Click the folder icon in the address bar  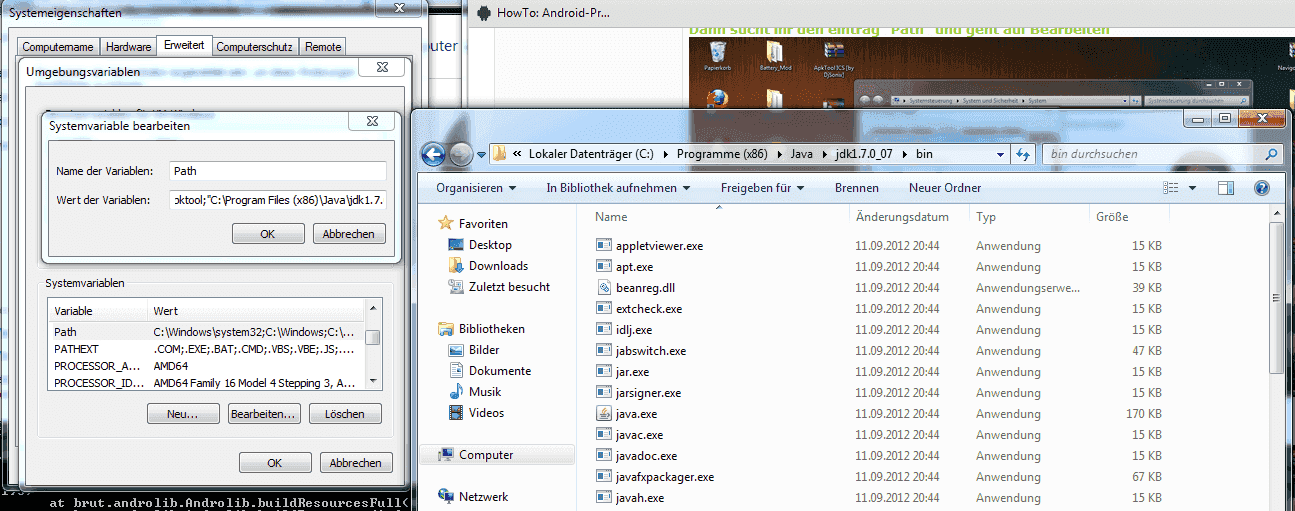click(x=498, y=154)
